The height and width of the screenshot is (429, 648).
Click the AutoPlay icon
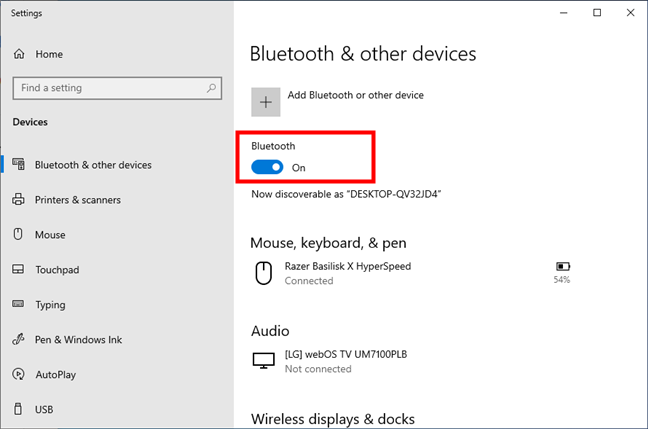pos(18,374)
